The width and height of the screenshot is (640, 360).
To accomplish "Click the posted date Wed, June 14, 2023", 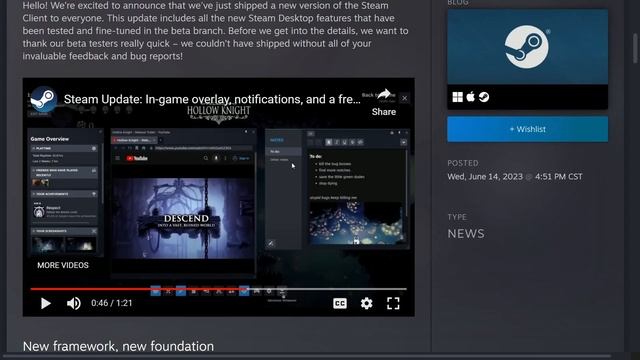I will pos(485,177).
